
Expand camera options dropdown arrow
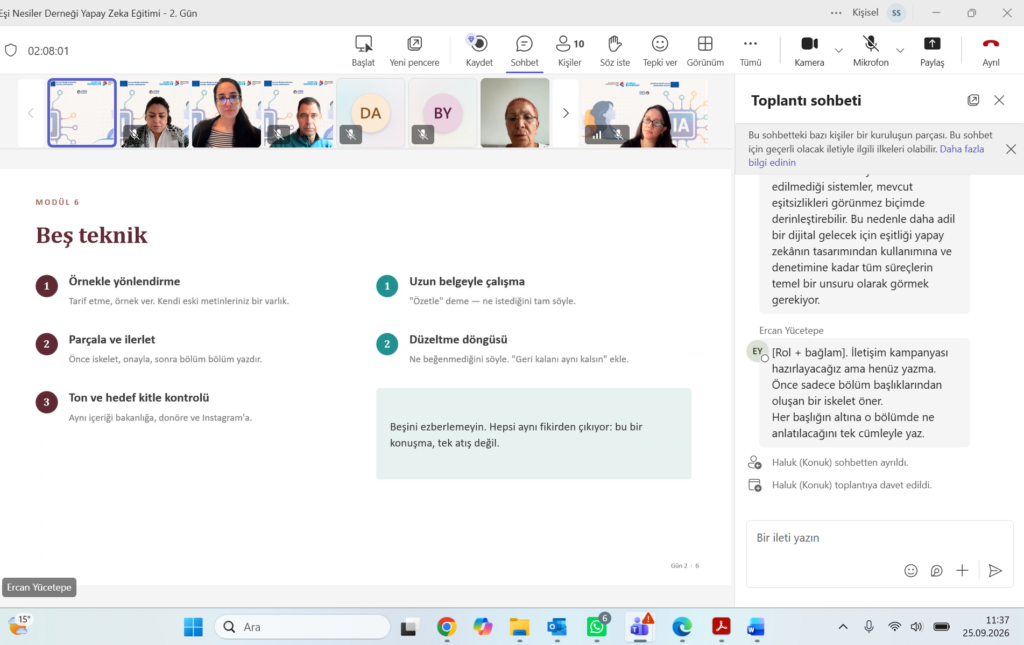click(839, 50)
